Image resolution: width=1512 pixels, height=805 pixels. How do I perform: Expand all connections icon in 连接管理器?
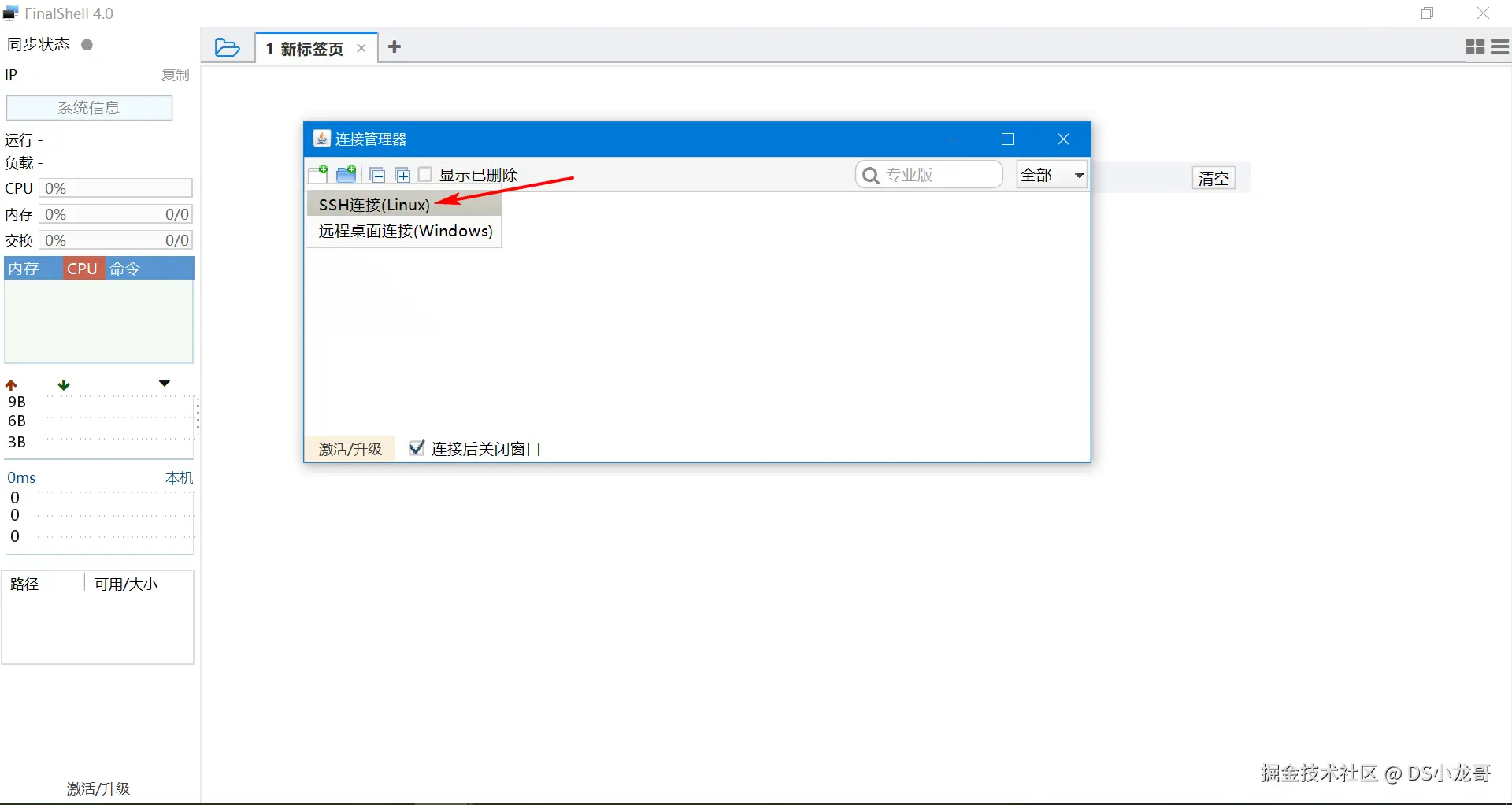402,175
